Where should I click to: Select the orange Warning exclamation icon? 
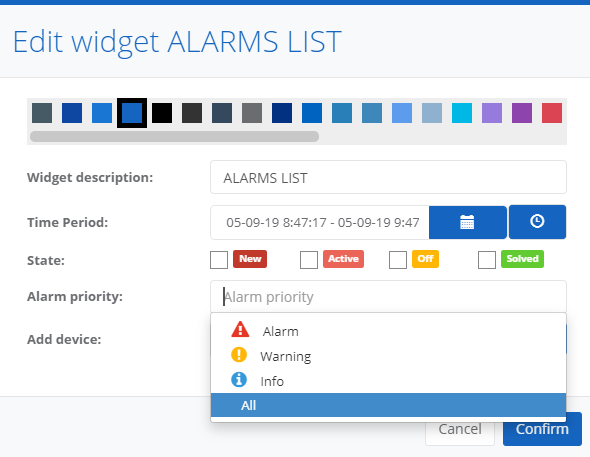pos(239,355)
